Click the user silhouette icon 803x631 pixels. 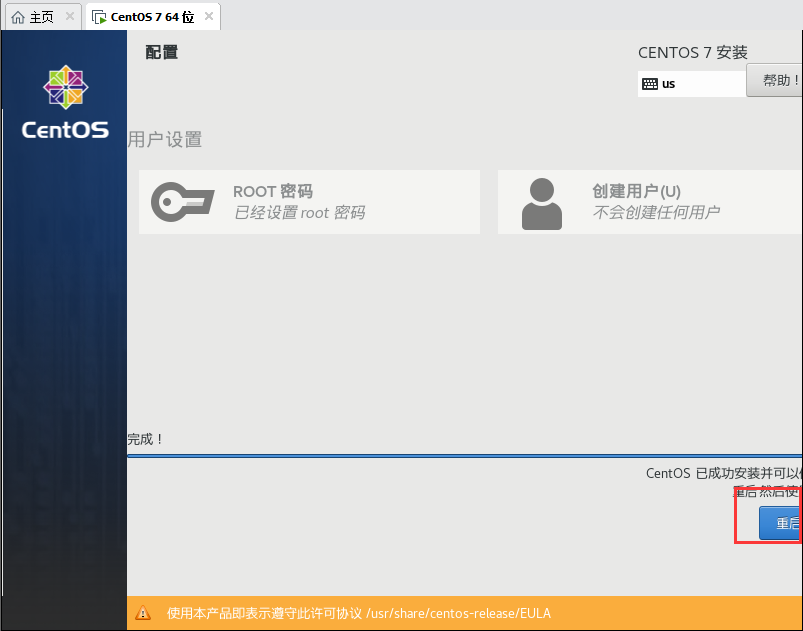pos(542,204)
